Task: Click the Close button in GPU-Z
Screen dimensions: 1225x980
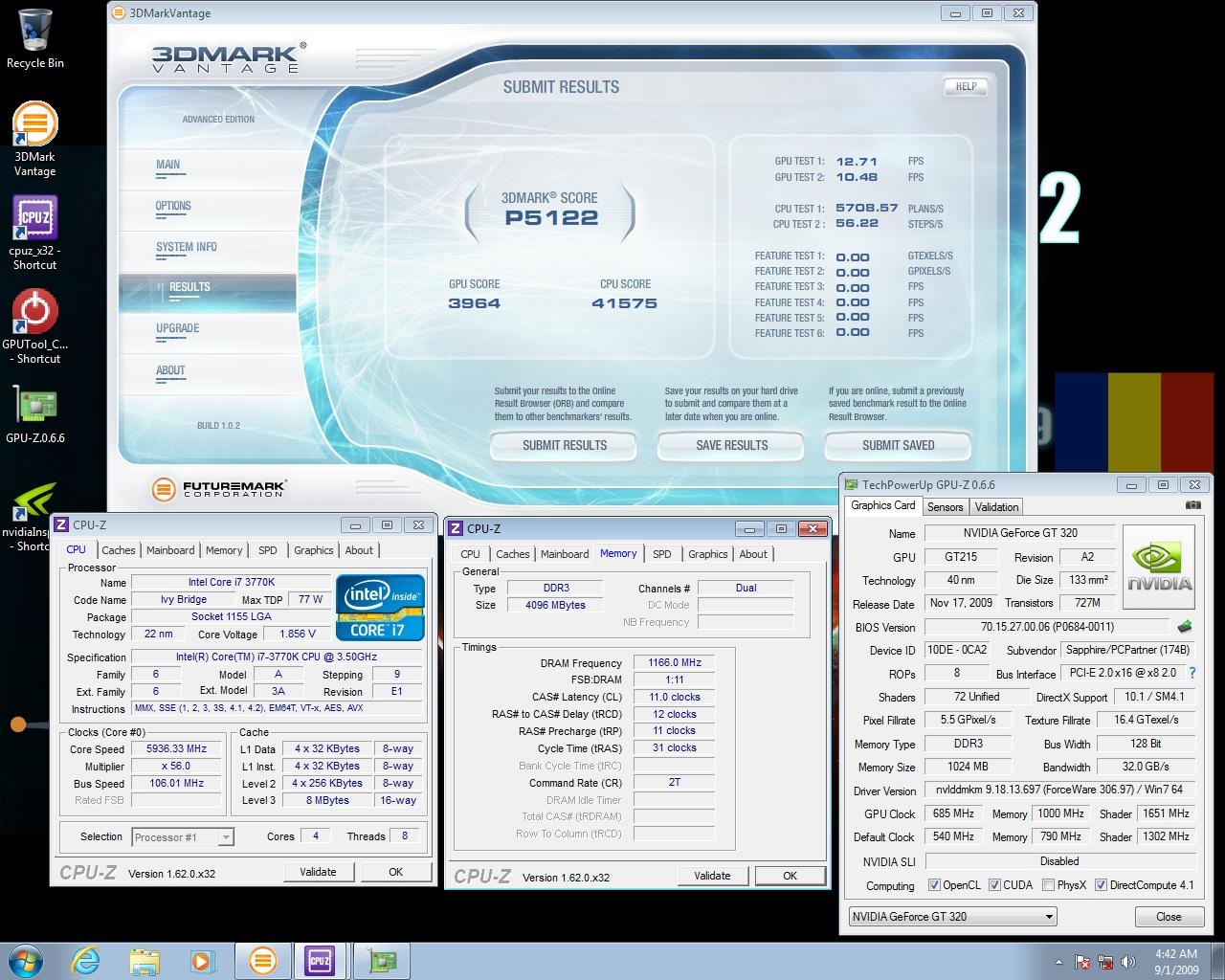Action: [1169, 916]
